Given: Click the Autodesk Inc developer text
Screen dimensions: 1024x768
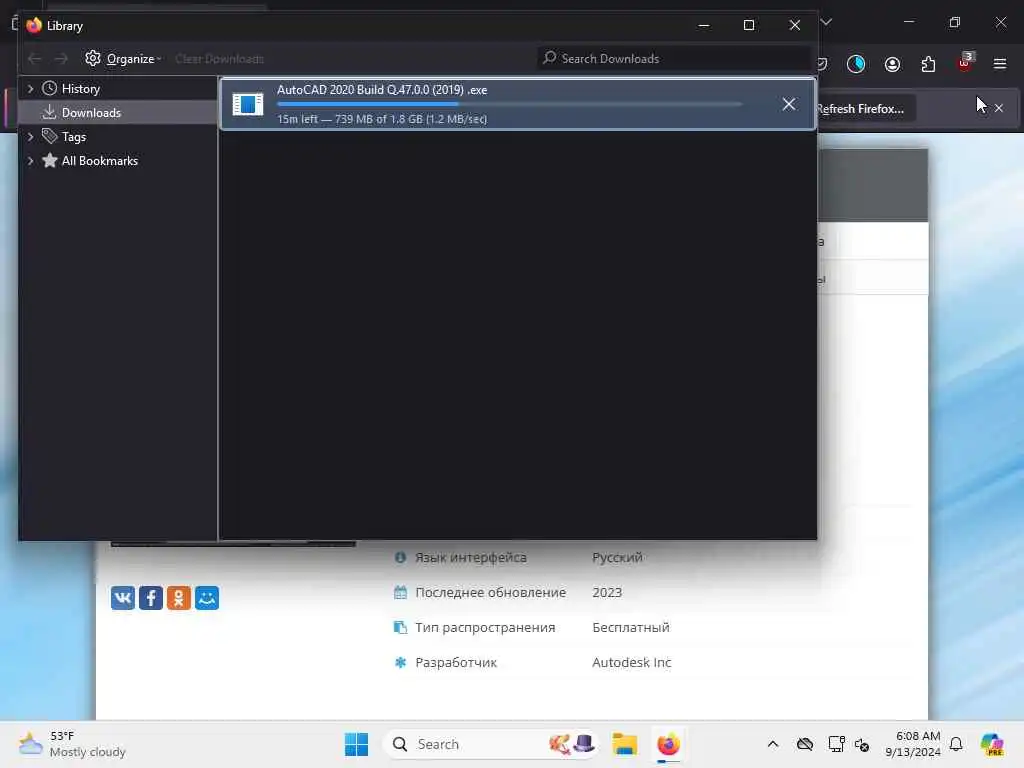Looking at the screenshot, I should click(632, 662).
